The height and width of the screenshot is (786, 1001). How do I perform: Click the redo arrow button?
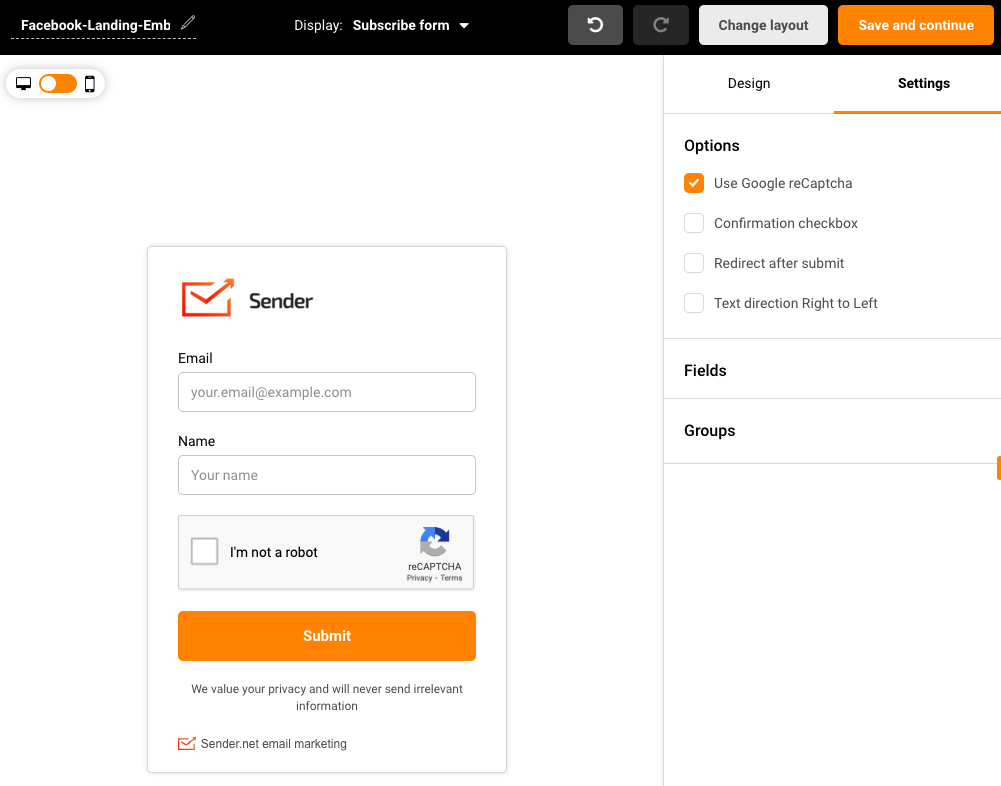[x=660, y=25]
